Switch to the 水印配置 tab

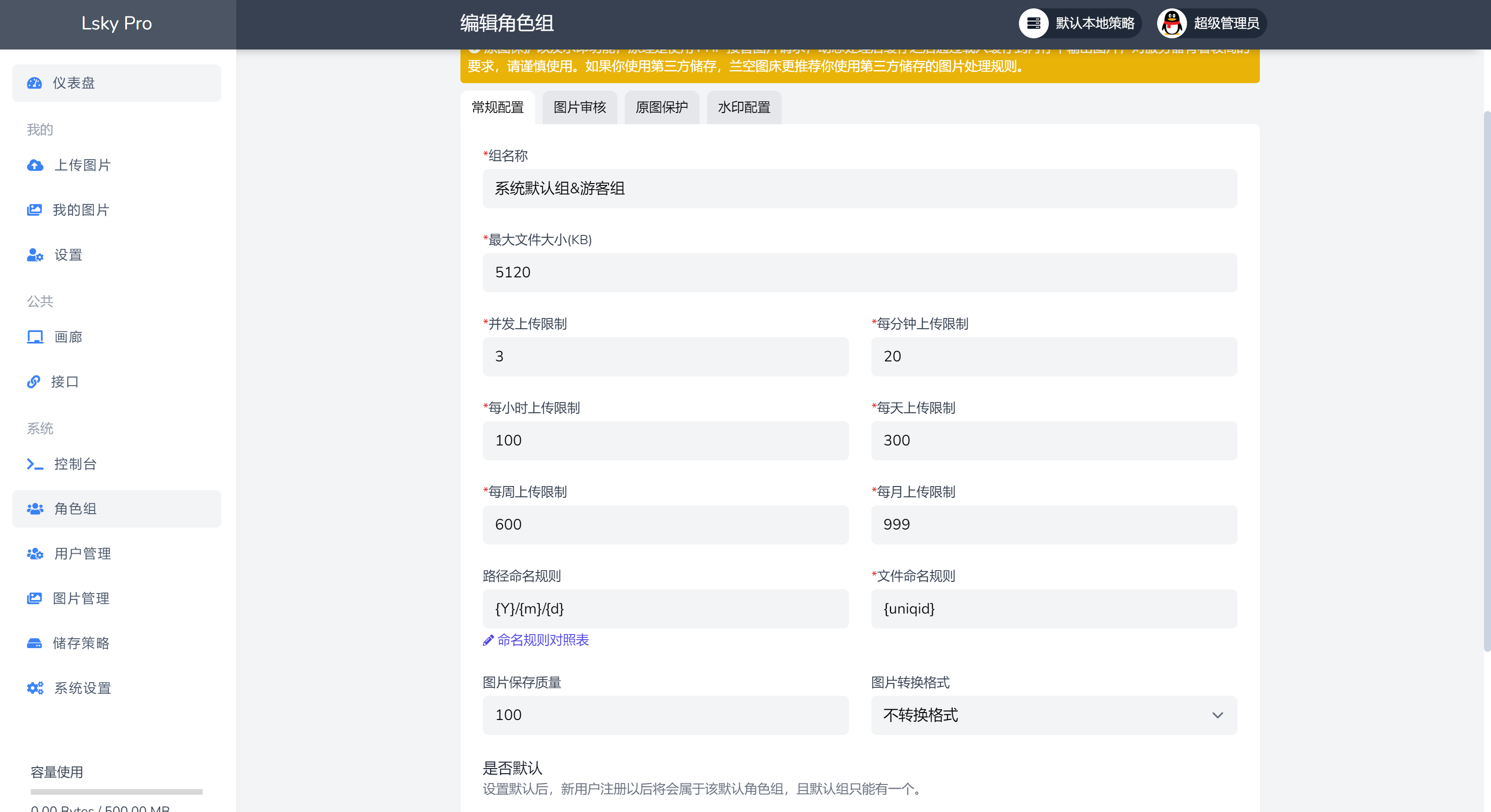[744, 107]
